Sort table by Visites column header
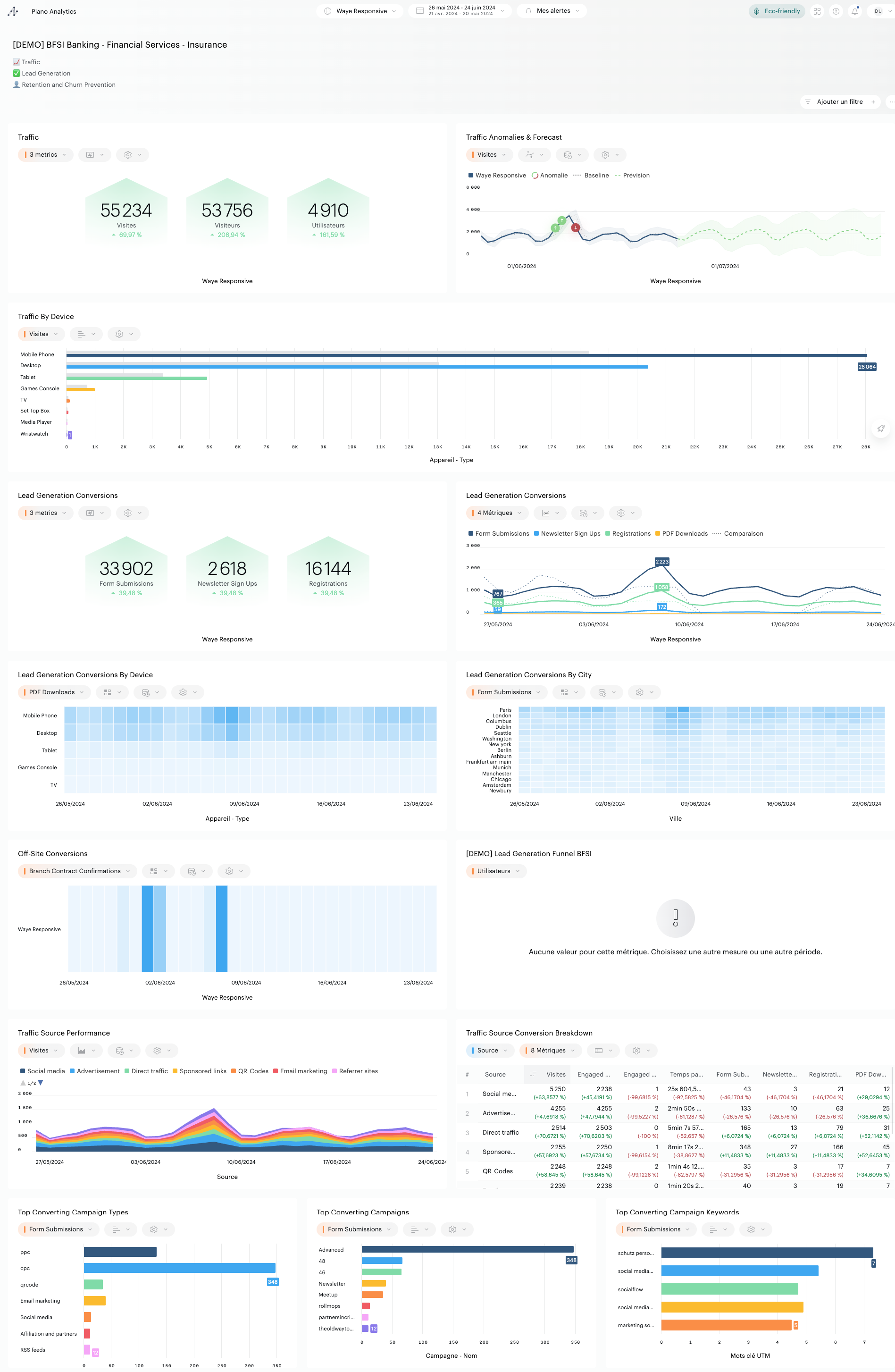The height and width of the screenshot is (1372, 895). [x=547, y=1075]
